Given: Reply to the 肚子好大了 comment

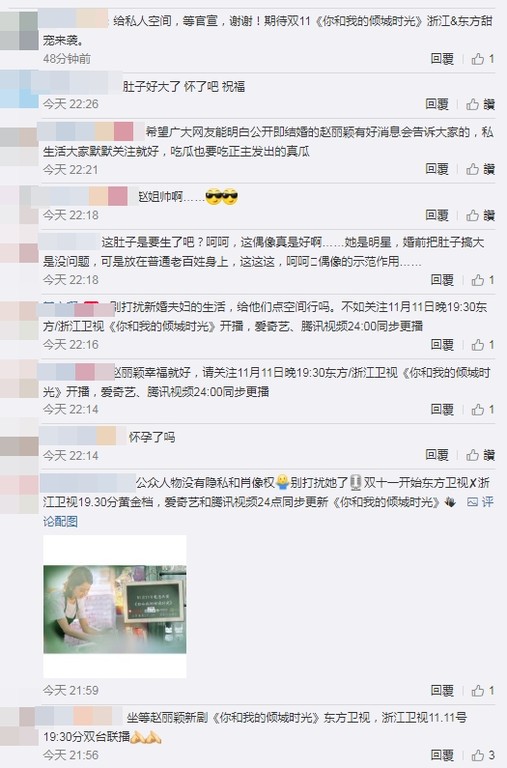Looking at the screenshot, I should click(437, 104).
